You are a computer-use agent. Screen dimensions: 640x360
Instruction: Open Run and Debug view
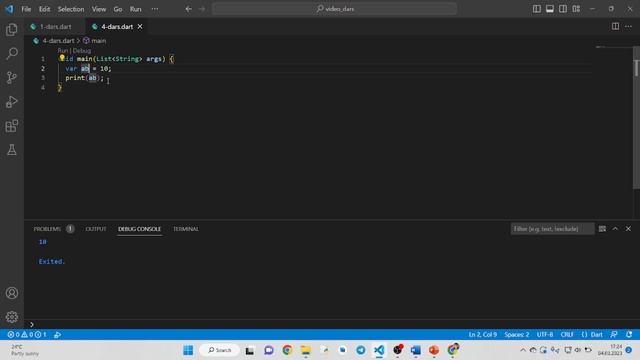[12, 101]
